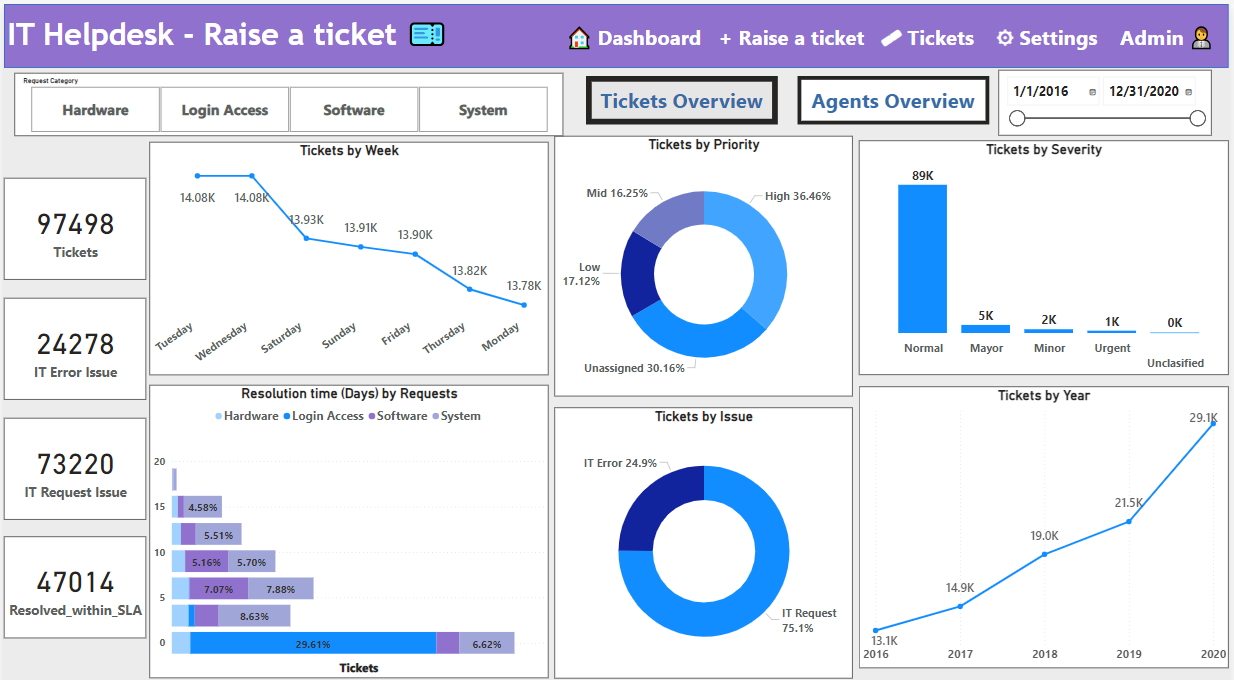Switch to the Tickets Overview tab
This screenshot has width=1234, height=680.
(681, 101)
